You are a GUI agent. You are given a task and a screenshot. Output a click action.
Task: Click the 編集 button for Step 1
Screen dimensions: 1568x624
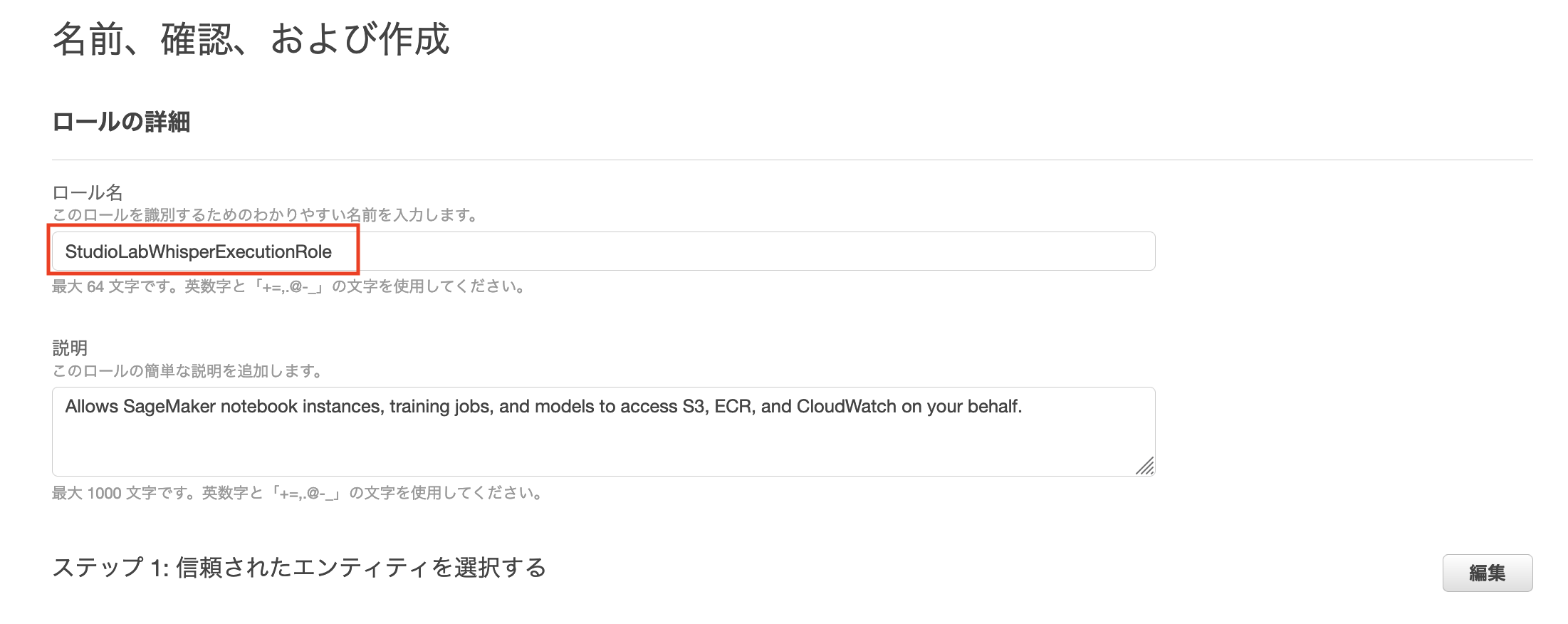click(1487, 573)
